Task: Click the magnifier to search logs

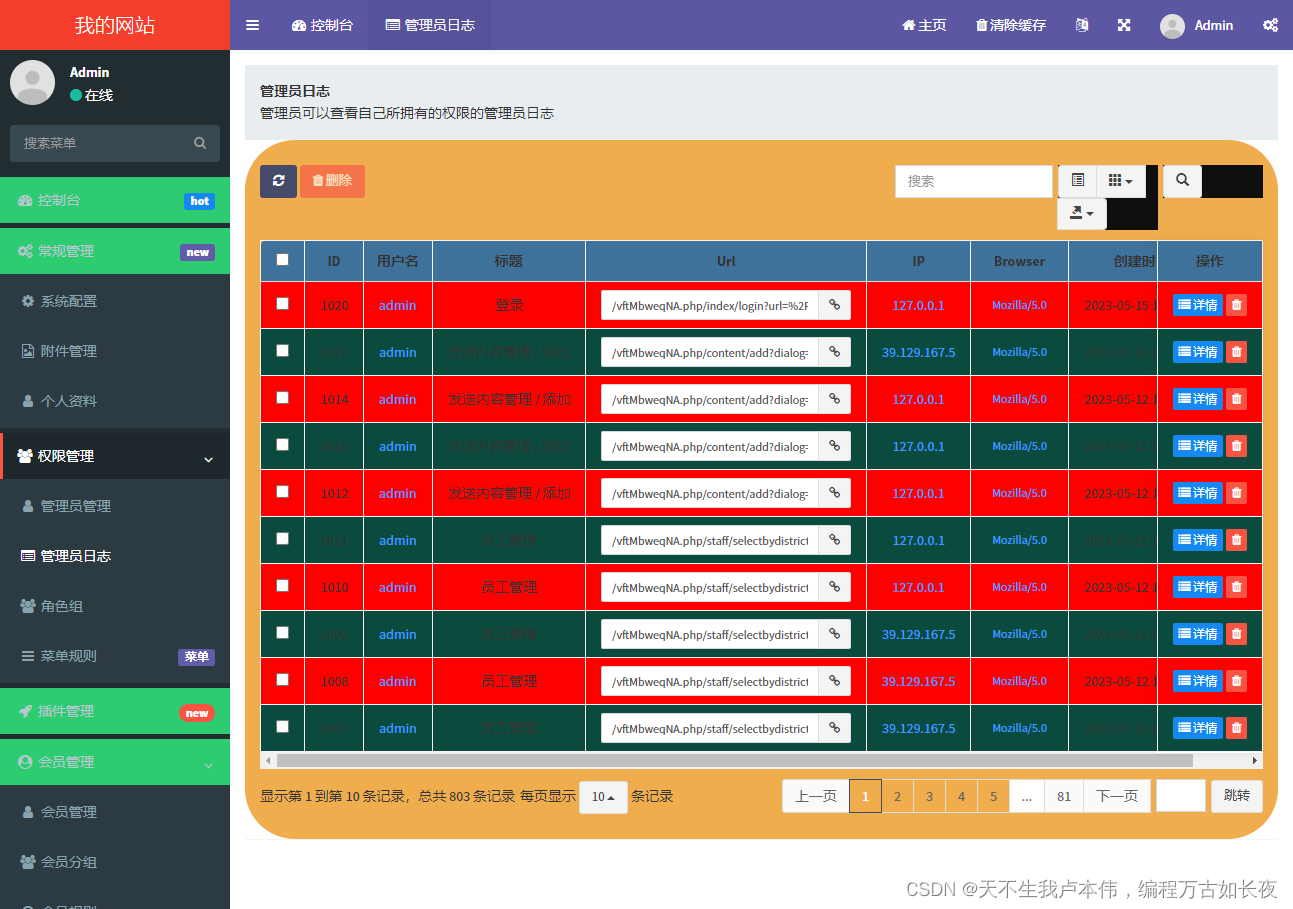Action: 1181,181
